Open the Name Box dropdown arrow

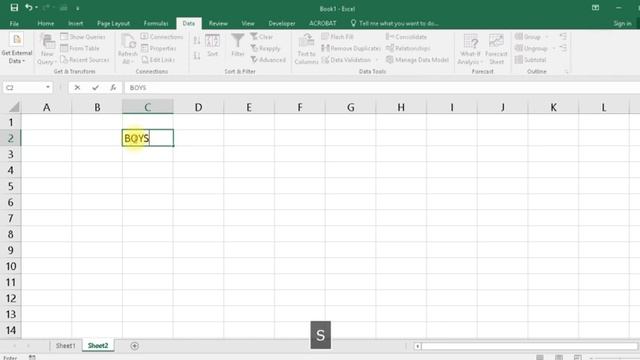pyautogui.click(x=48, y=87)
